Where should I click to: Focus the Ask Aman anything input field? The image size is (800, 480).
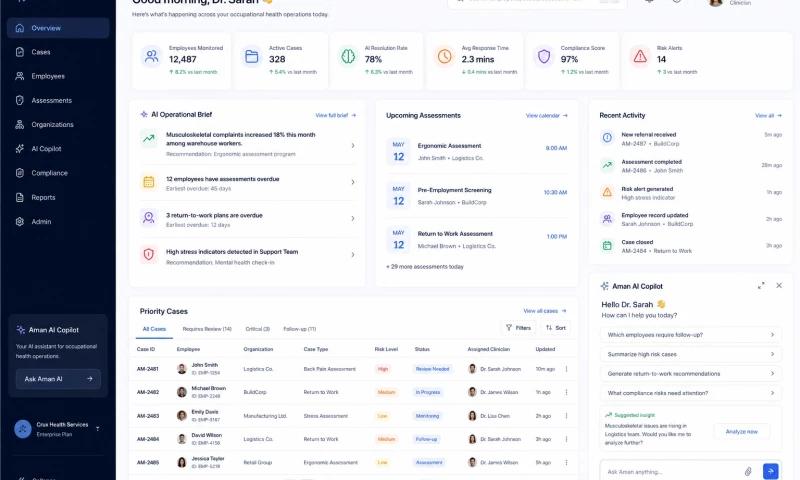point(672,472)
